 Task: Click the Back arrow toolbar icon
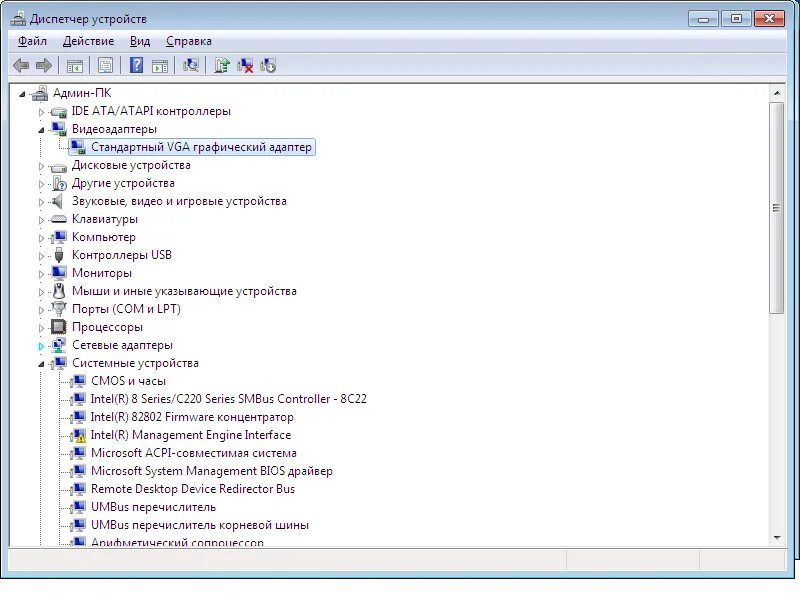pyautogui.click(x=21, y=65)
